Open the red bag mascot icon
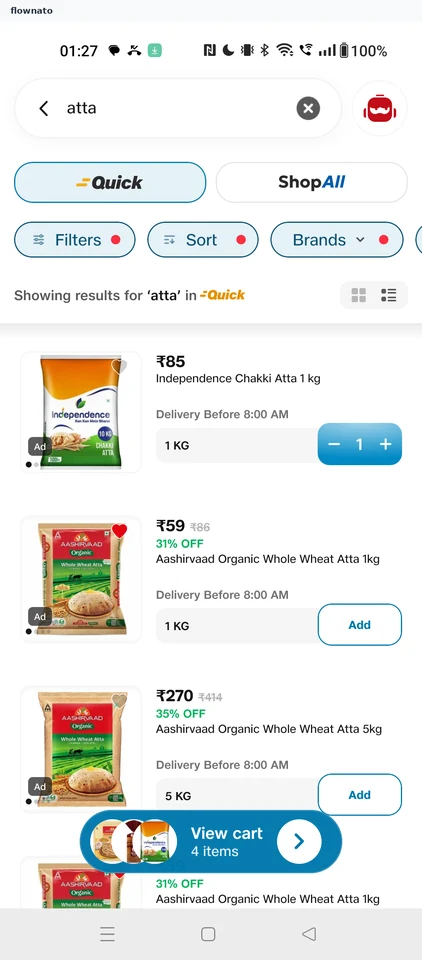The image size is (422, 960). tap(380, 108)
